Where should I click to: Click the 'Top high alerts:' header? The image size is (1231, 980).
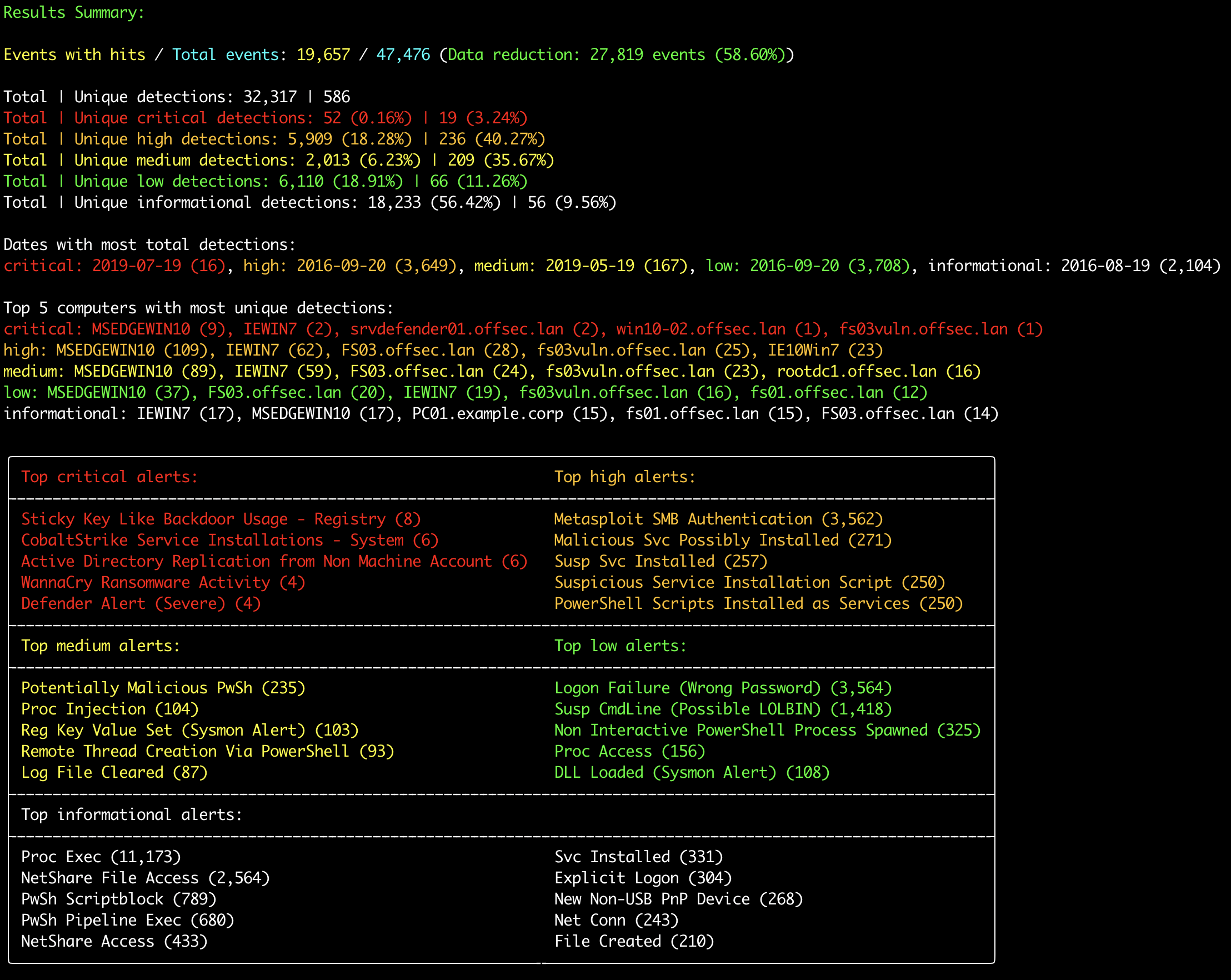point(624,477)
